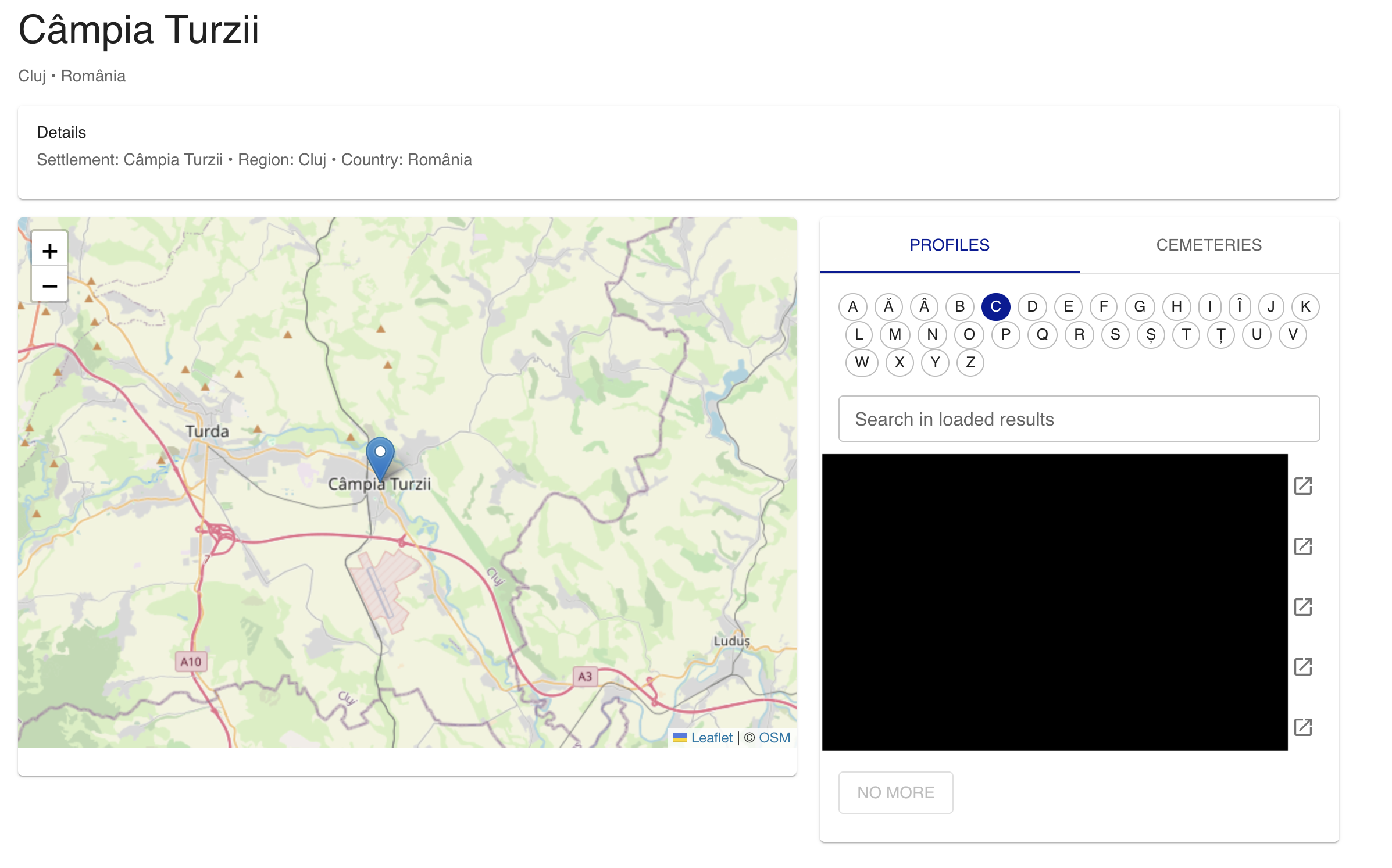Filter profiles by letter Z
This screenshot has width=1392, height=868.
970,363
